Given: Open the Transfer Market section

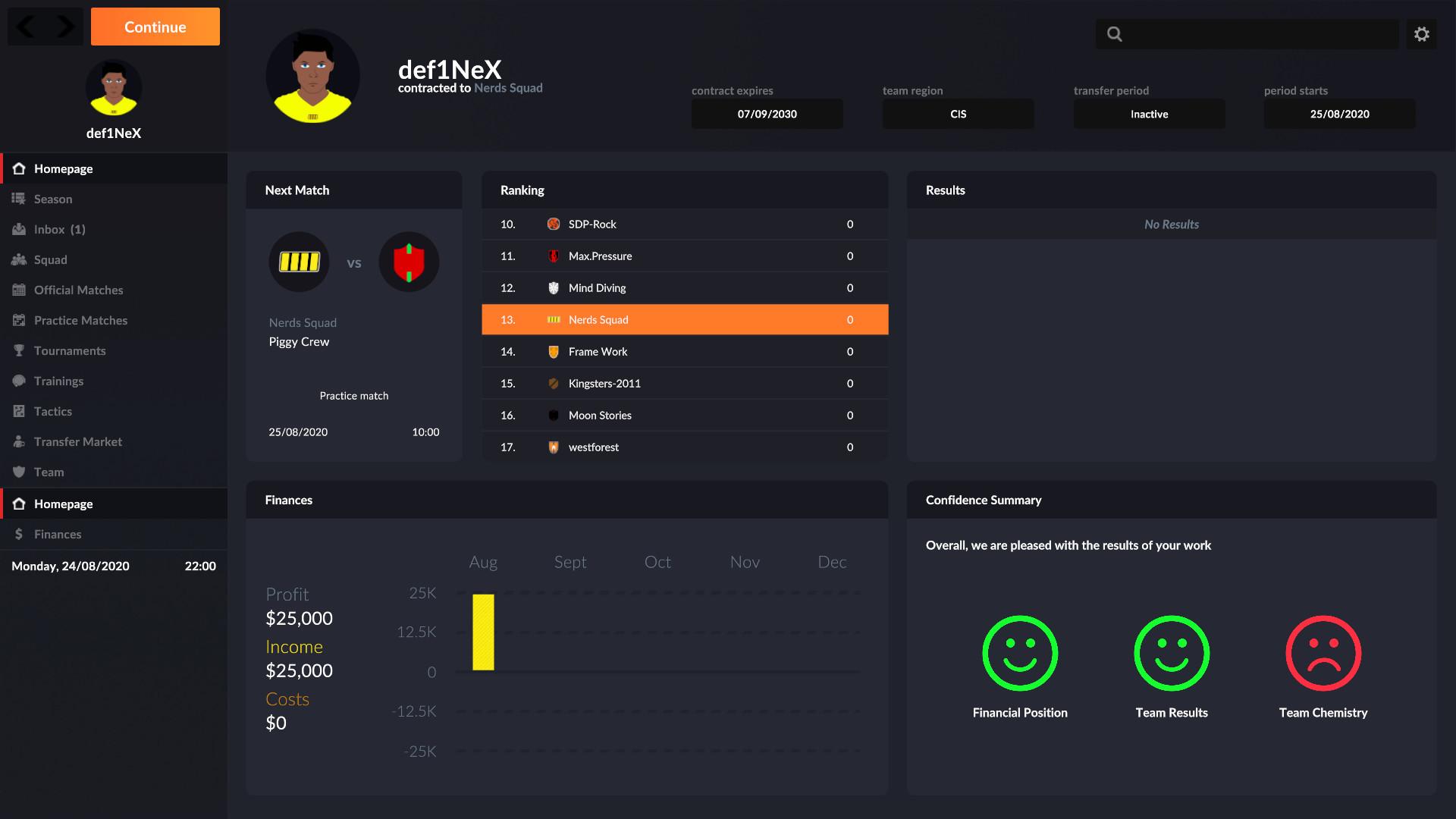Looking at the screenshot, I should point(18,441).
